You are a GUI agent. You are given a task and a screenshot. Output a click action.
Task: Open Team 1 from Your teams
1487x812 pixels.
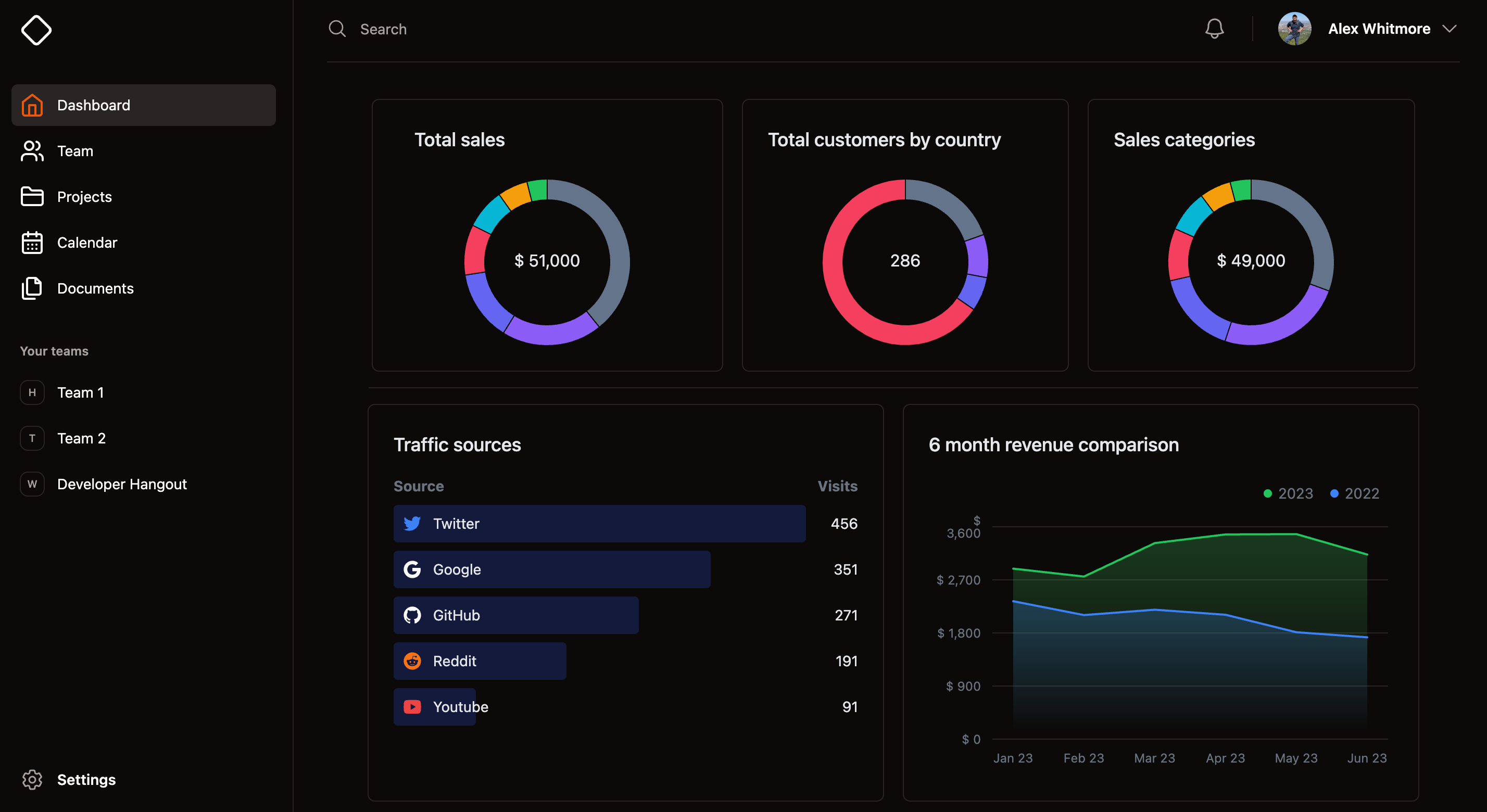click(80, 392)
